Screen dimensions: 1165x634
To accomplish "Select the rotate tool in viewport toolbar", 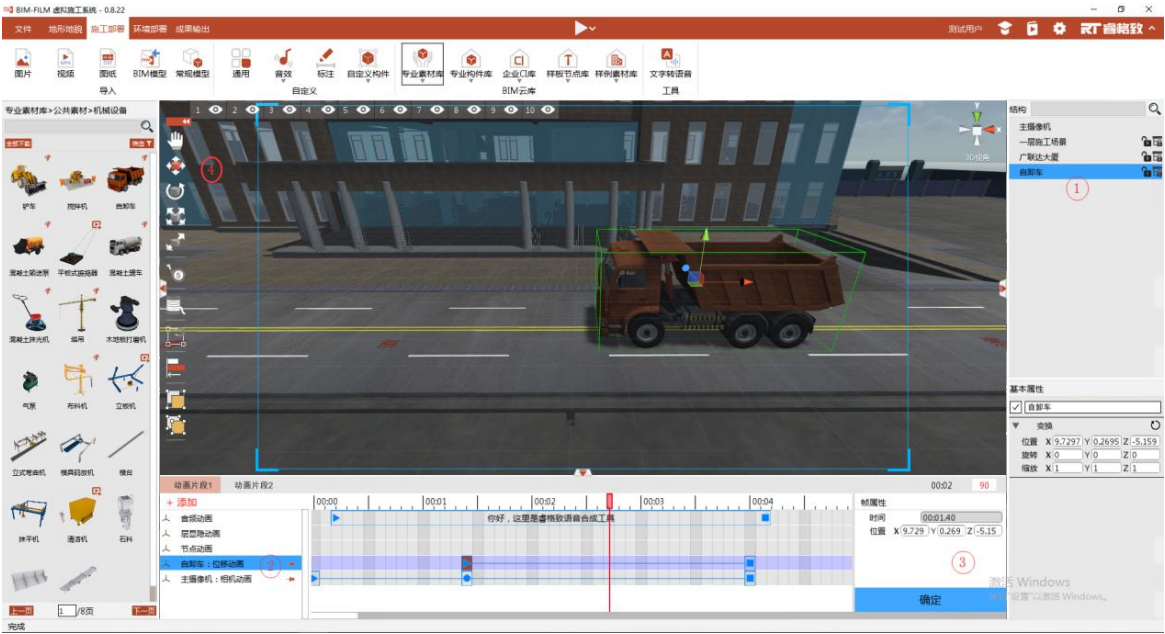I will (175, 191).
